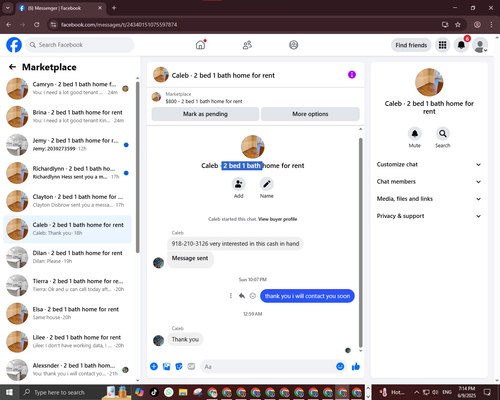Open Clayton conversation in list
500x400 pixels.
[x=67, y=201]
